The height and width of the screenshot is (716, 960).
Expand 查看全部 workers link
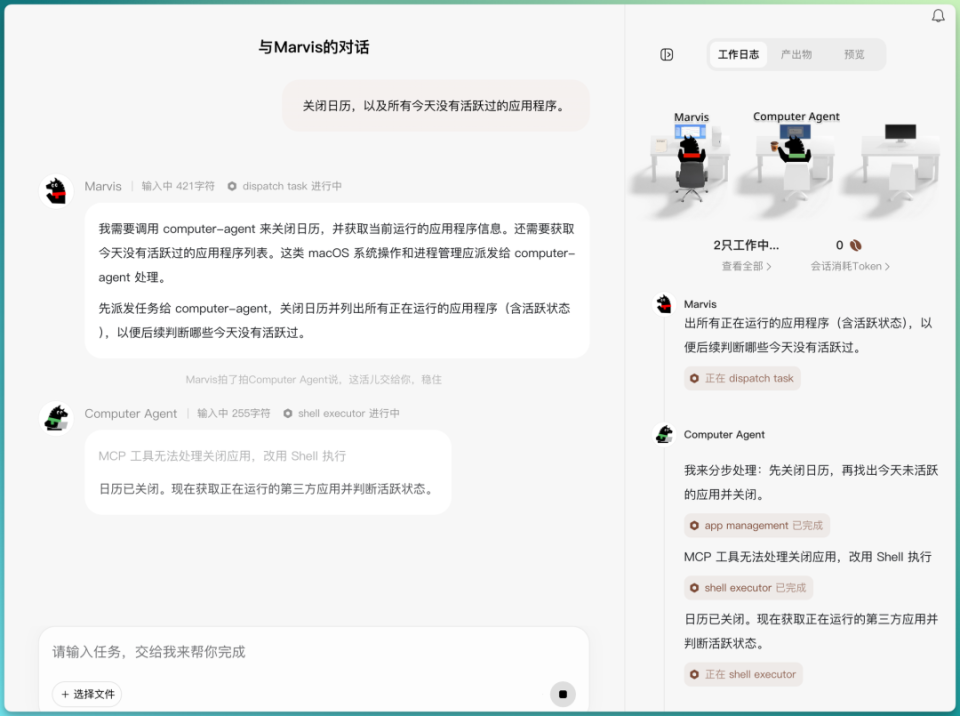[746, 266]
